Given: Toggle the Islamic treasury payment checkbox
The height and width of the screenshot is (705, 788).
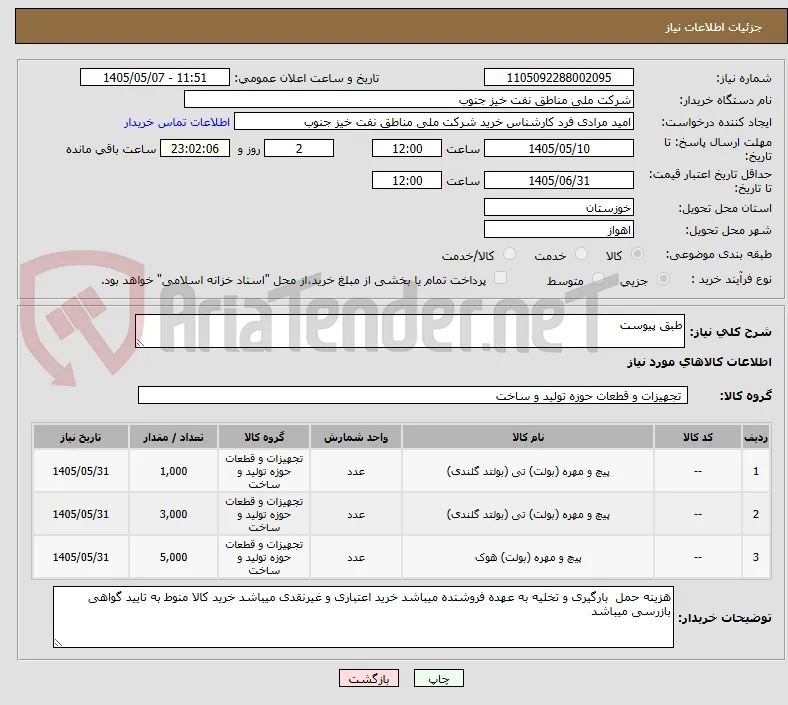Looking at the screenshot, I should coord(500,278).
